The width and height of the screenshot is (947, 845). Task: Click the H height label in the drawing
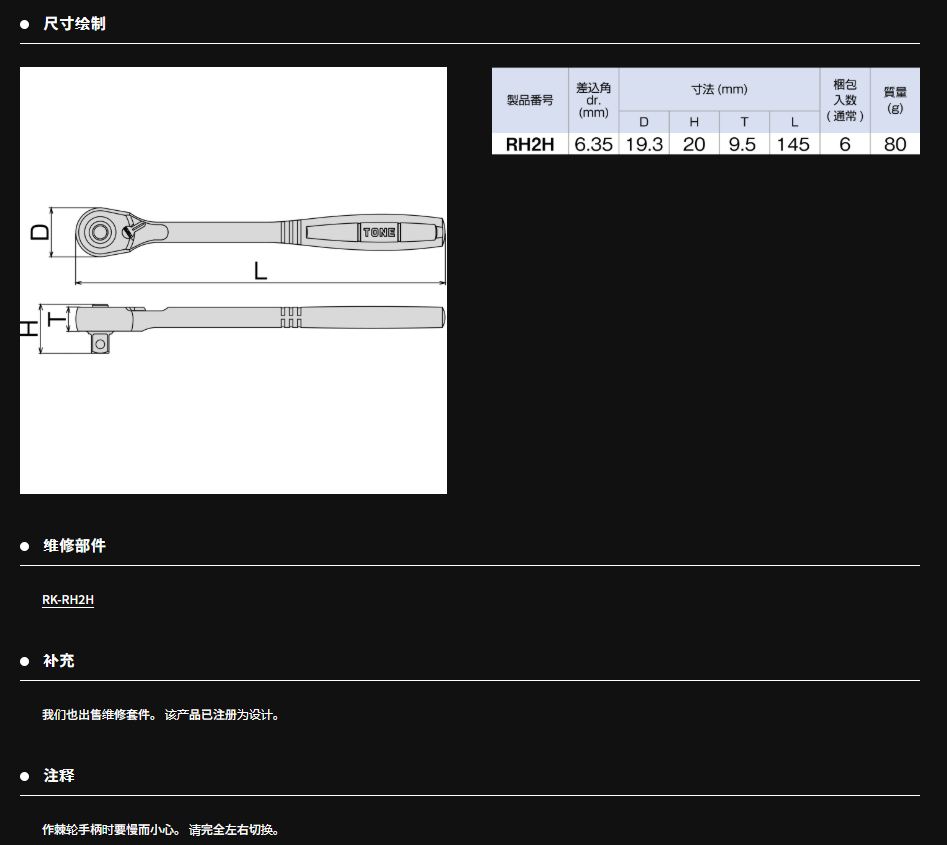tap(30, 328)
